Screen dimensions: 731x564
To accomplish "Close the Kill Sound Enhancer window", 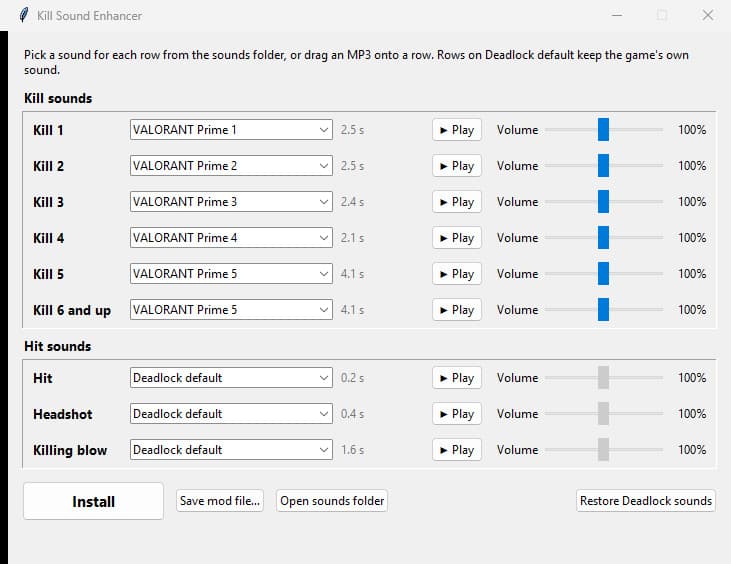I will (708, 15).
